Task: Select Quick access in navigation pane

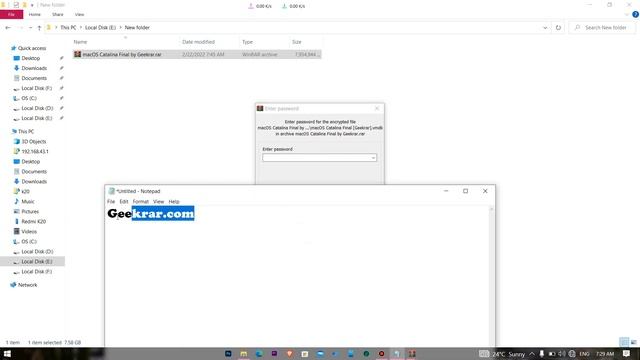Action: pos(32,48)
